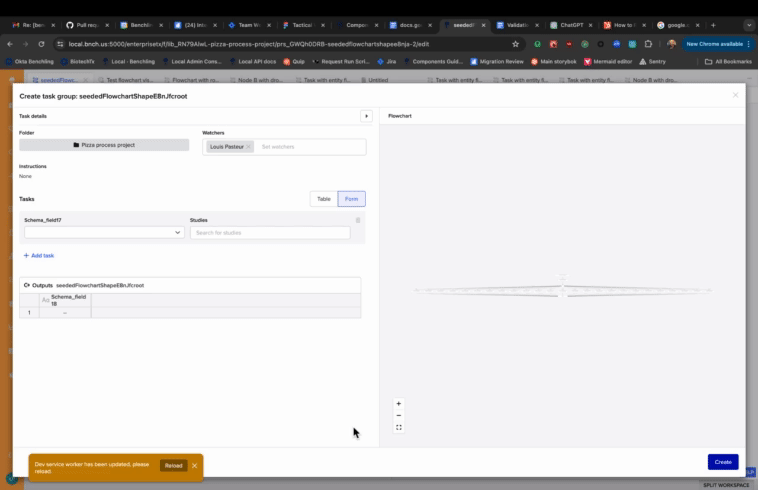Click the Split Workspace button
758x490 pixels.
pyautogui.click(x=726, y=485)
